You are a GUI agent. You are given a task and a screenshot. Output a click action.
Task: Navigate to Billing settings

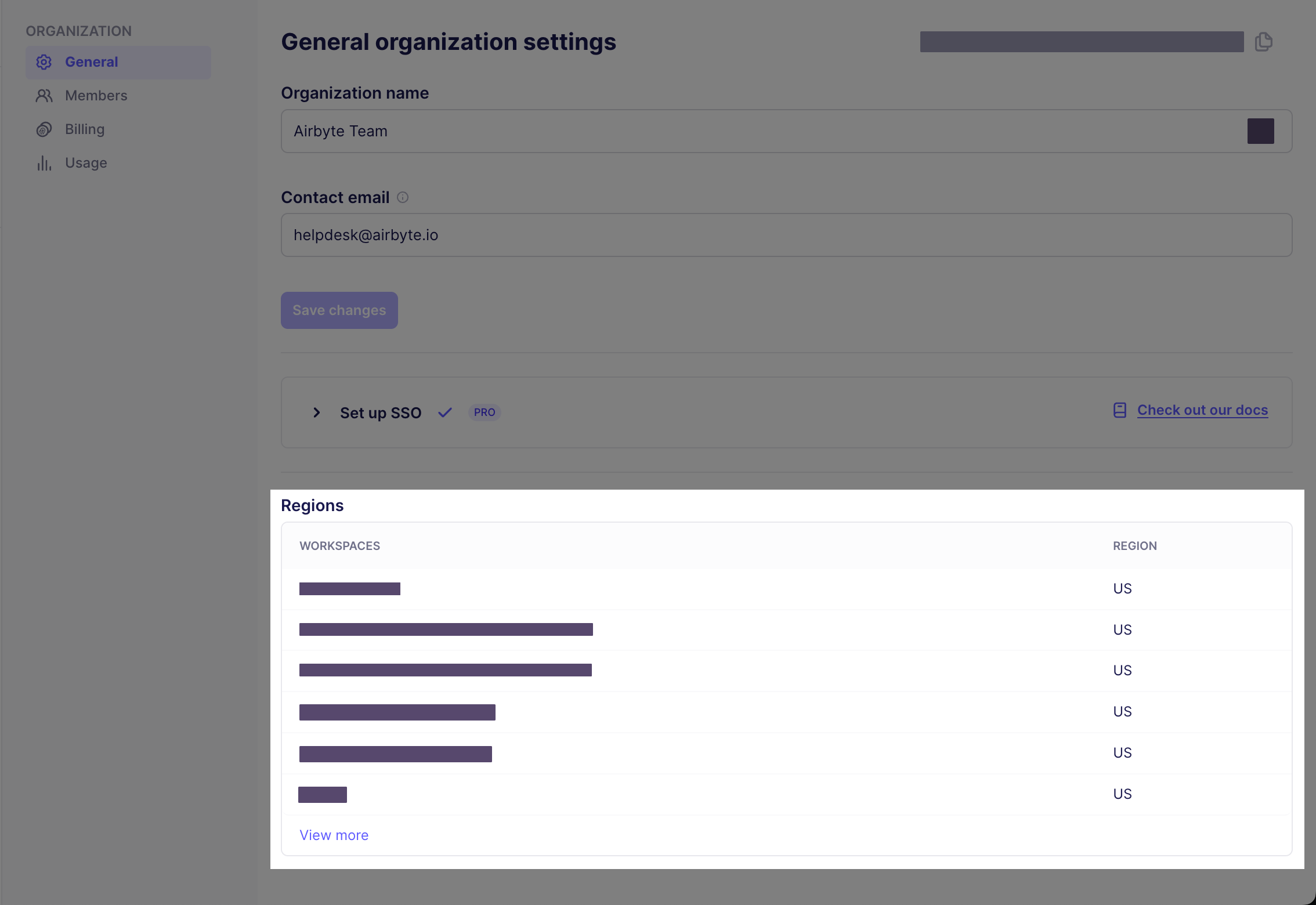click(x=84, y=129)
